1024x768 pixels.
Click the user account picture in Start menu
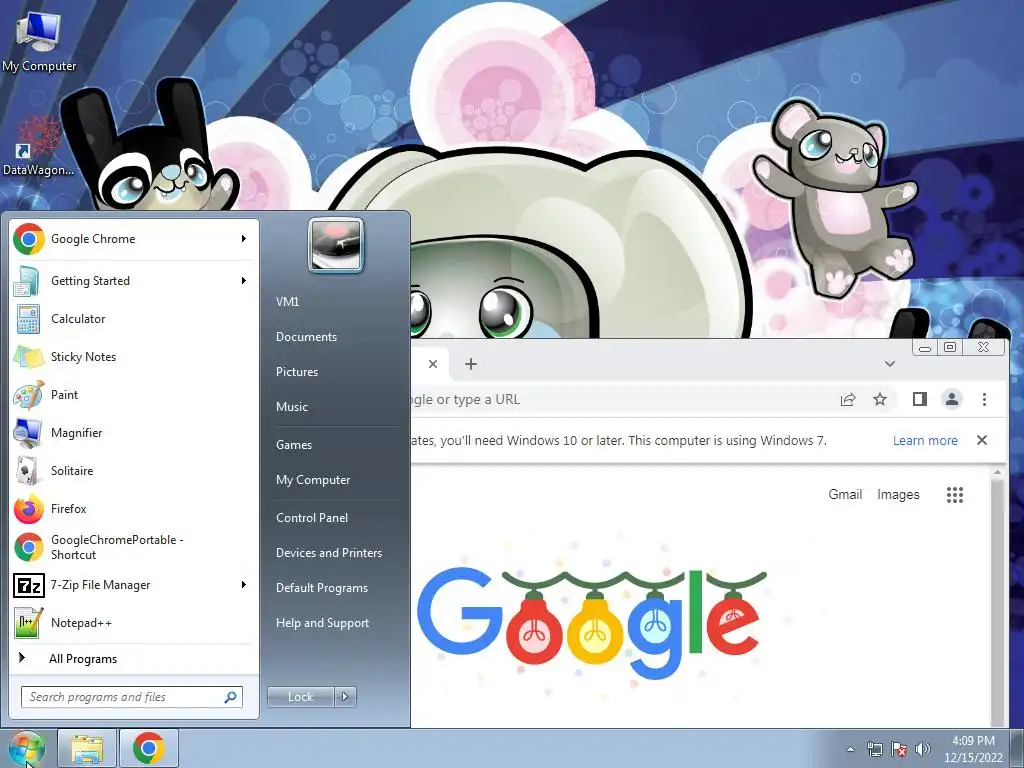tap(336, 245)
